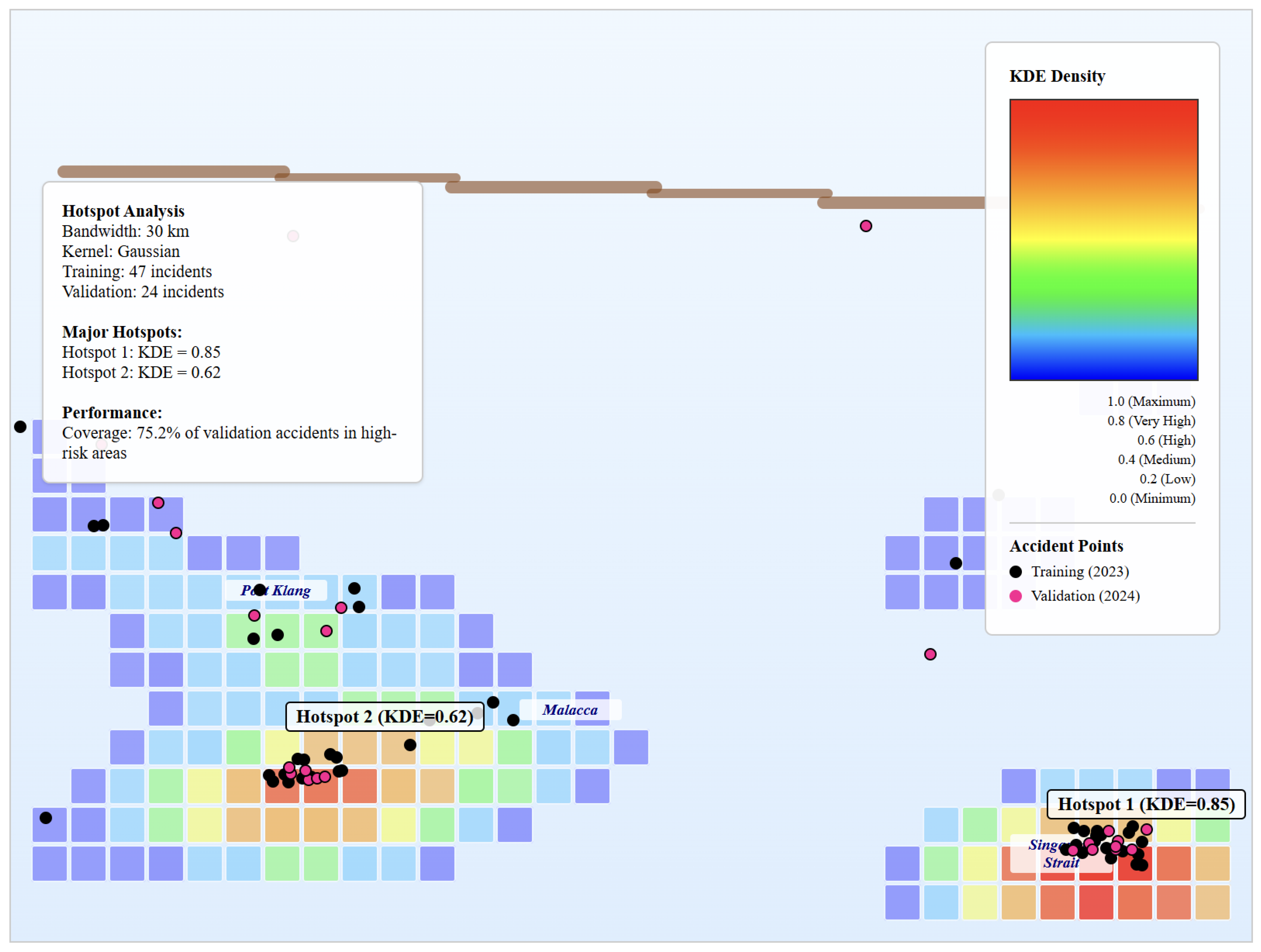Viewport: 1261px width, 952px height.
Task: Click the Hotspot 2 (KDE=0.62) label
Action: tap(384, 716)
